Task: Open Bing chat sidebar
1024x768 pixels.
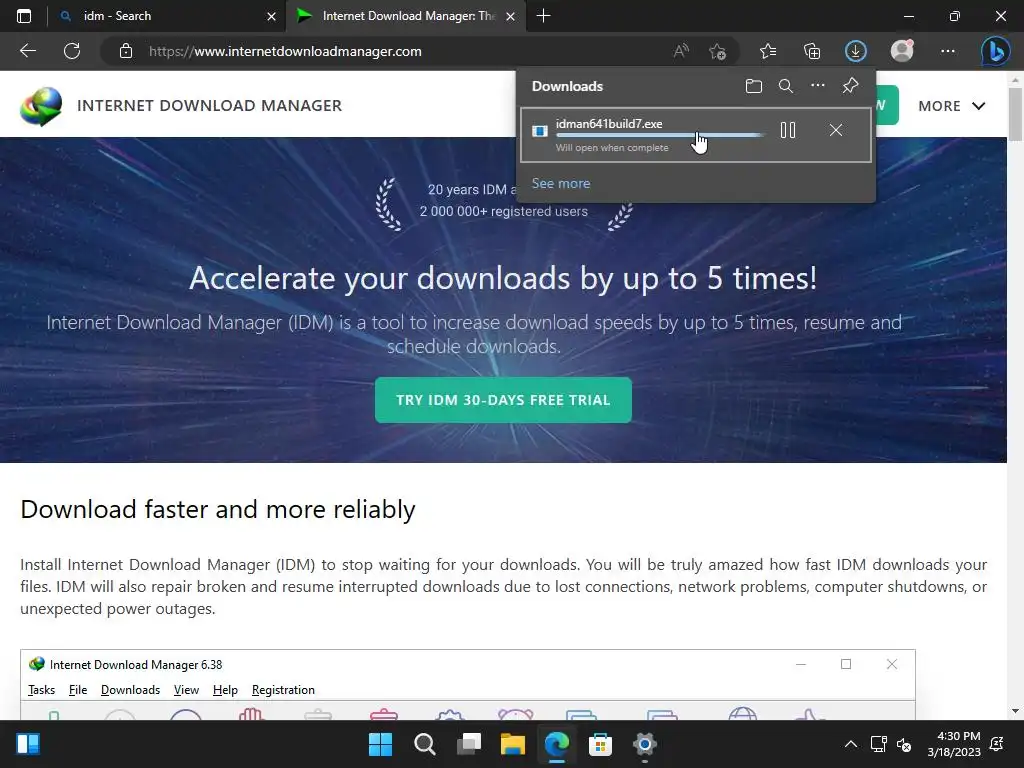Action: (x=995, y=51)
